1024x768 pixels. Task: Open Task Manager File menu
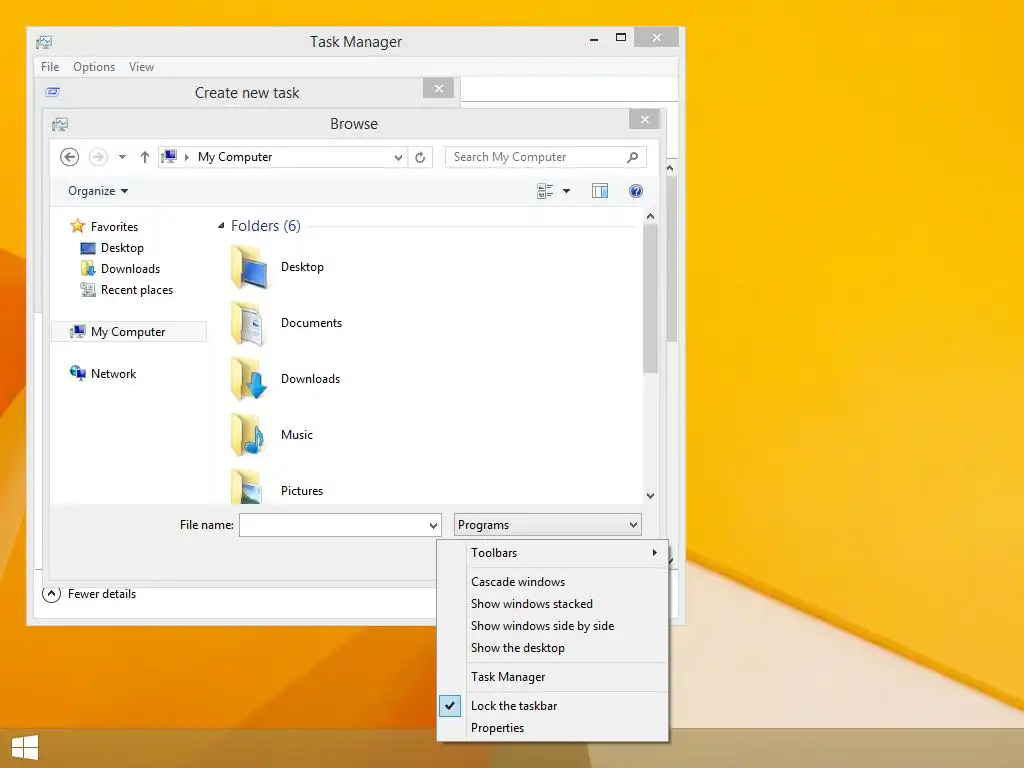coord(50,67)
